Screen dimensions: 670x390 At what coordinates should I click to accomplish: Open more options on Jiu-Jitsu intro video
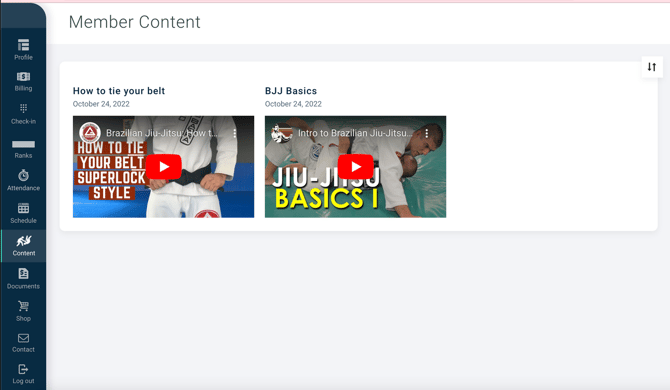[426, 133]
